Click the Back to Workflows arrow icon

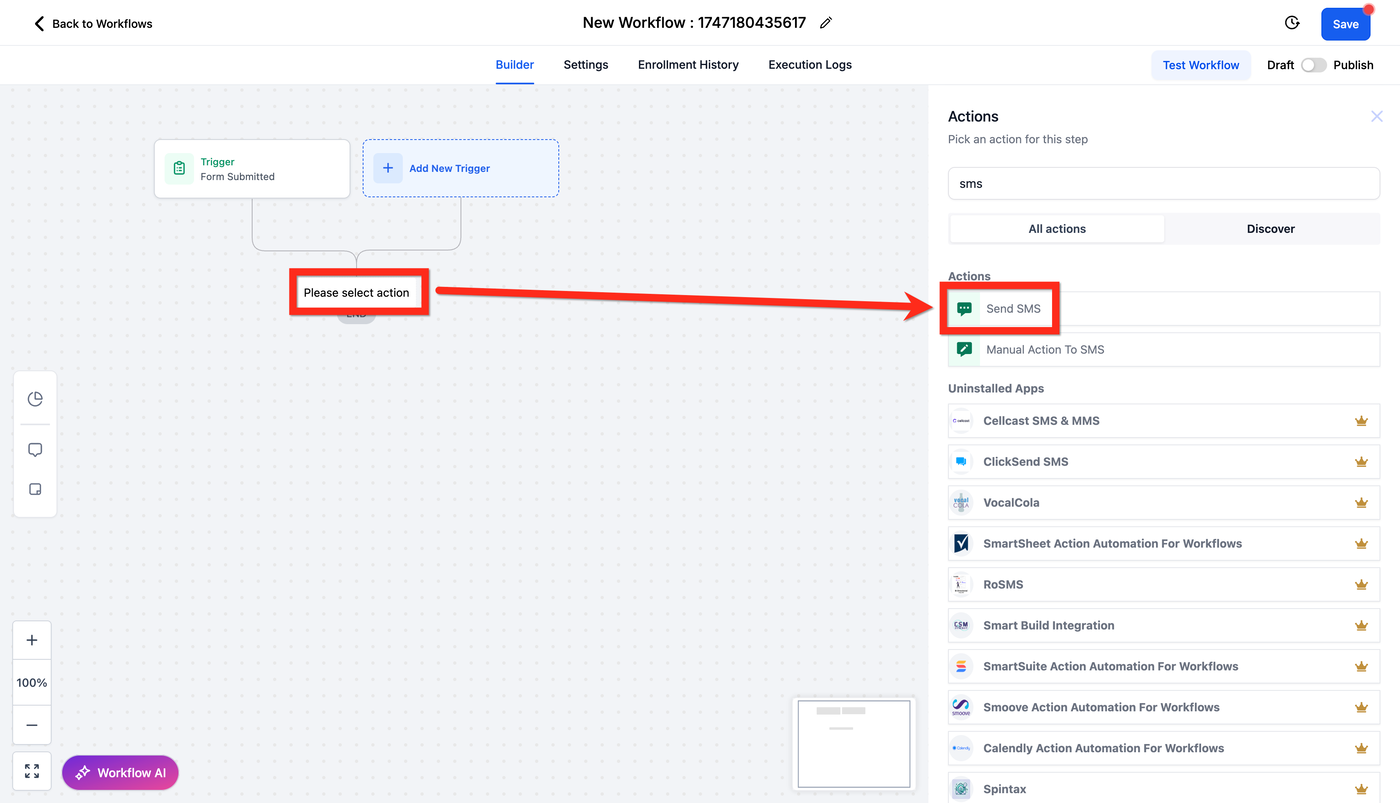(40, 23)
